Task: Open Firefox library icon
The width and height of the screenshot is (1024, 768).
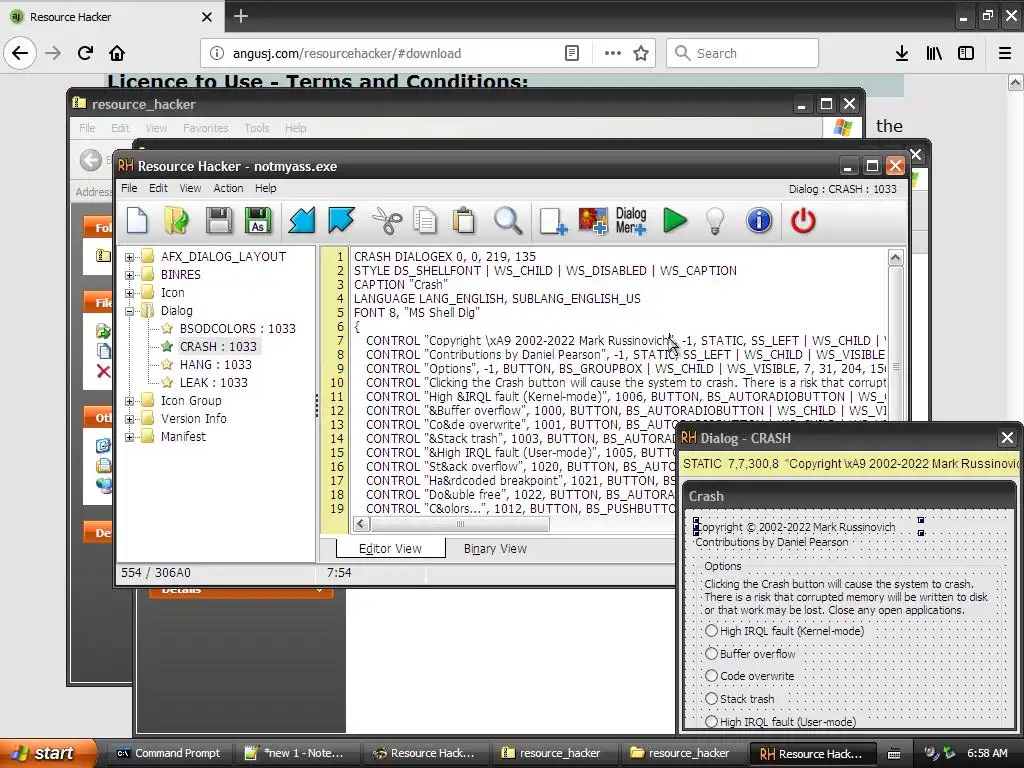Action: coord(934,53)
